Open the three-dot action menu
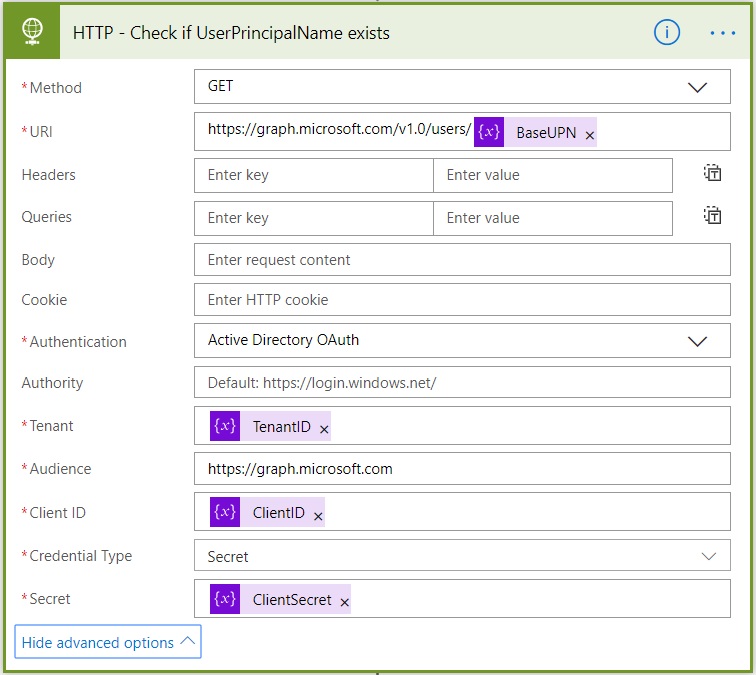This screenshot has width=756, height=675. pyautogui.click(x=722, y=33)
